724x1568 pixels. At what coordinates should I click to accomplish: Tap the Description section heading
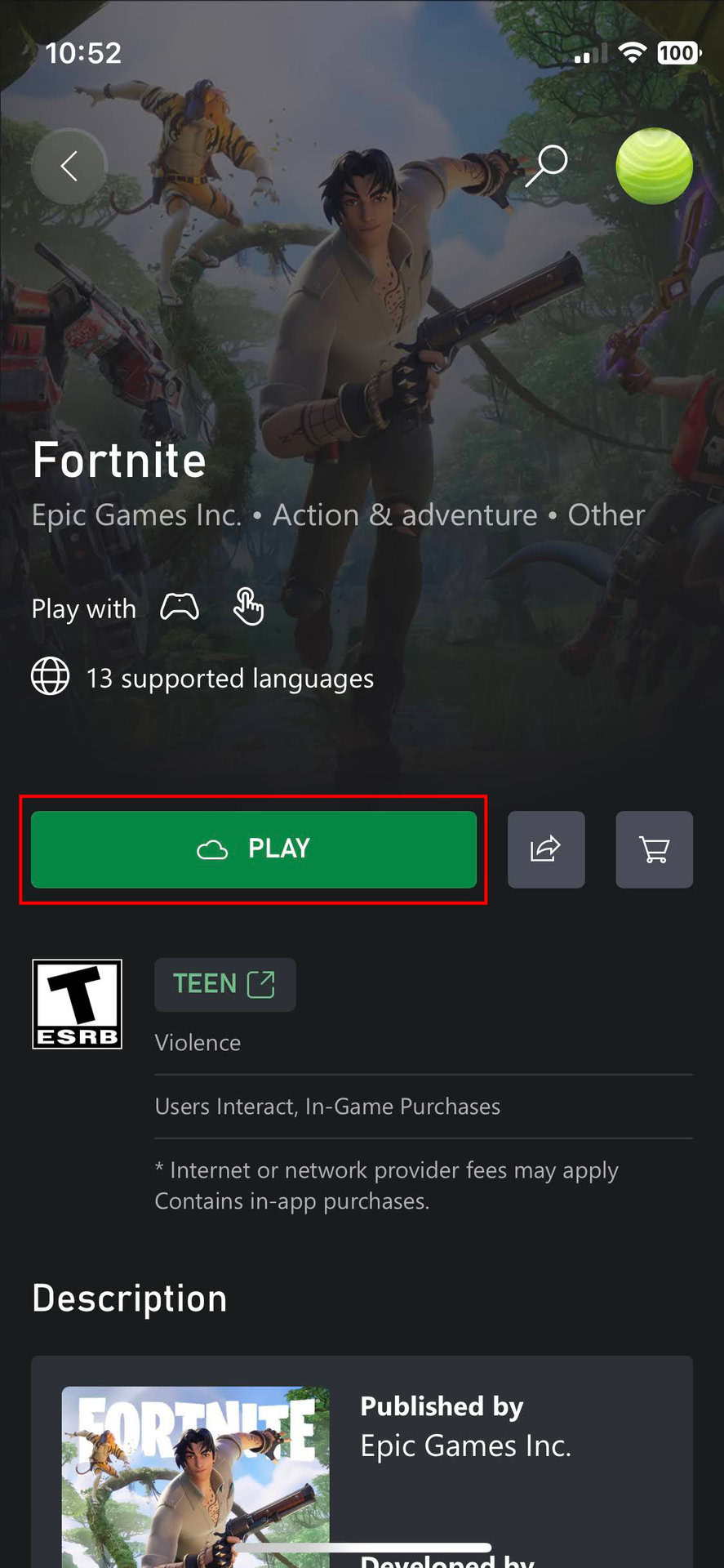coord(130,1298)
